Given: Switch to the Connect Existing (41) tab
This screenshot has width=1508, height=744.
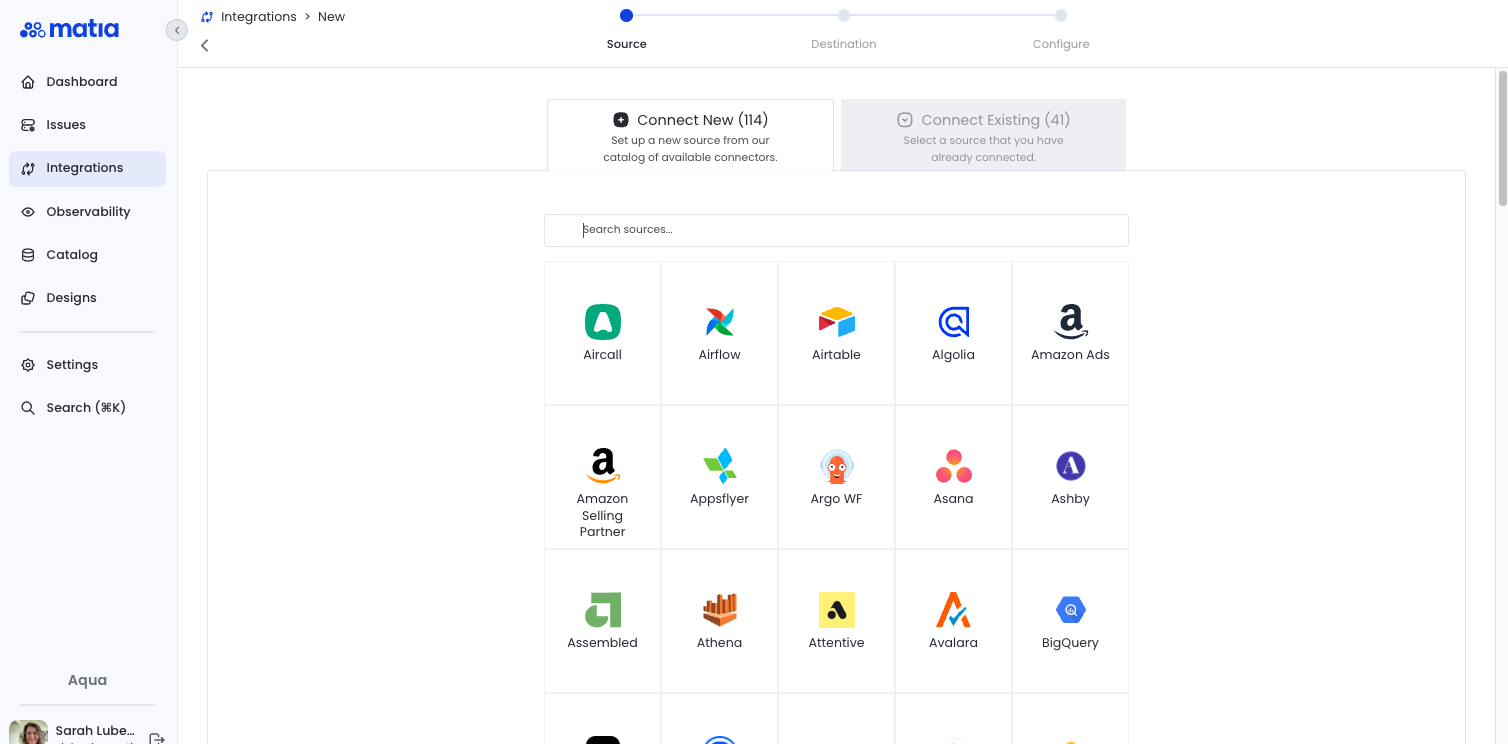Looking at the screenshot, I should [984, 135].
